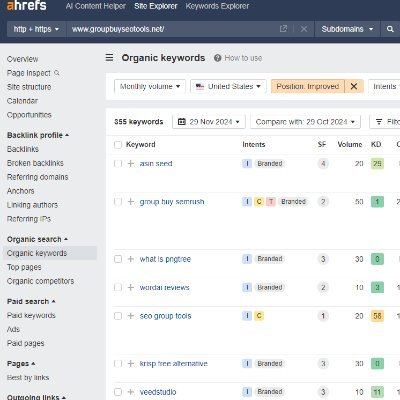Expand the what is pngtree plus icon
400x400 pixels.
[x=131, y=259]
